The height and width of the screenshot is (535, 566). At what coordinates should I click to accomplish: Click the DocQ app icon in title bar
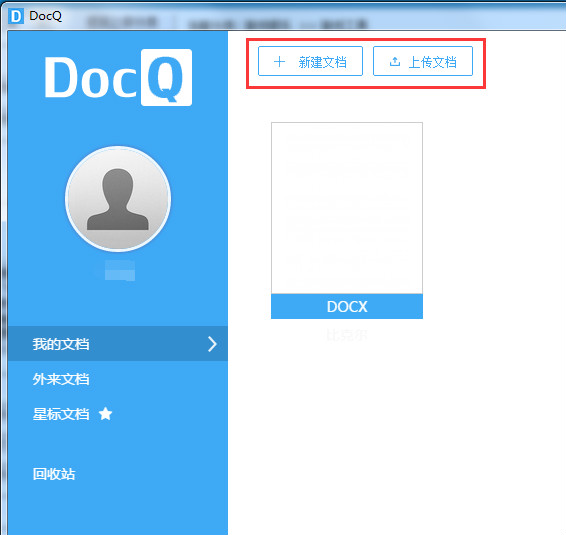16,17
